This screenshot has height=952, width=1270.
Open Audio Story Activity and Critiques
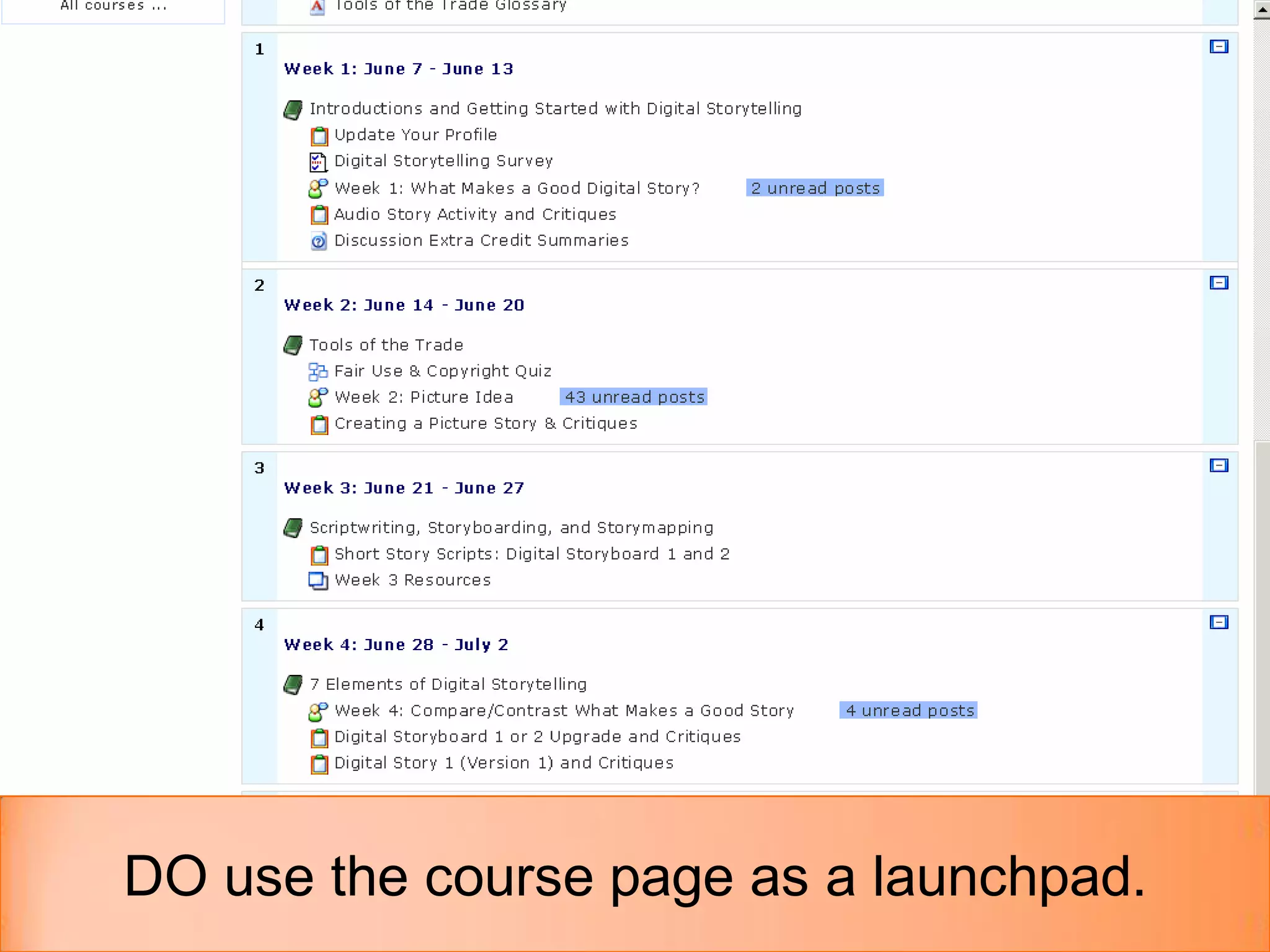475,214
